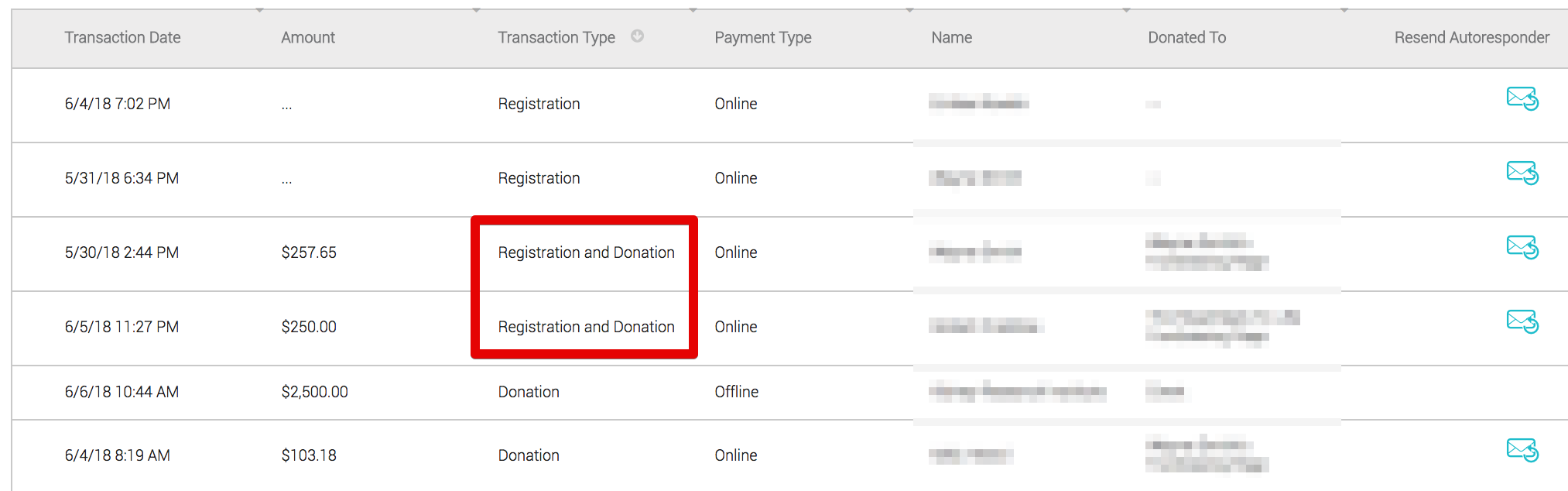Open Name column dropdown arrow

point(1127,10)
